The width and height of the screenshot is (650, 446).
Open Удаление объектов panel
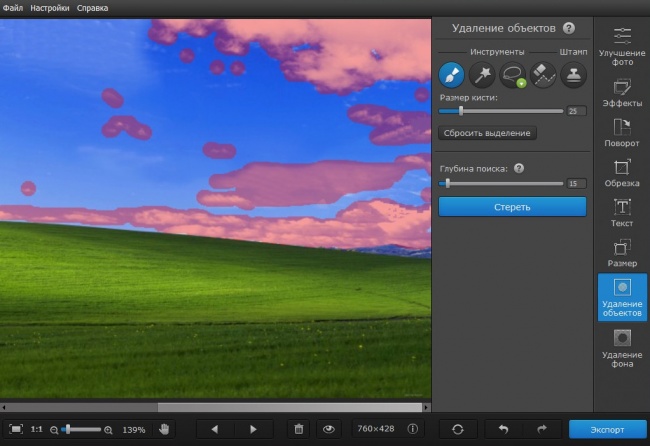pos(622,297)
